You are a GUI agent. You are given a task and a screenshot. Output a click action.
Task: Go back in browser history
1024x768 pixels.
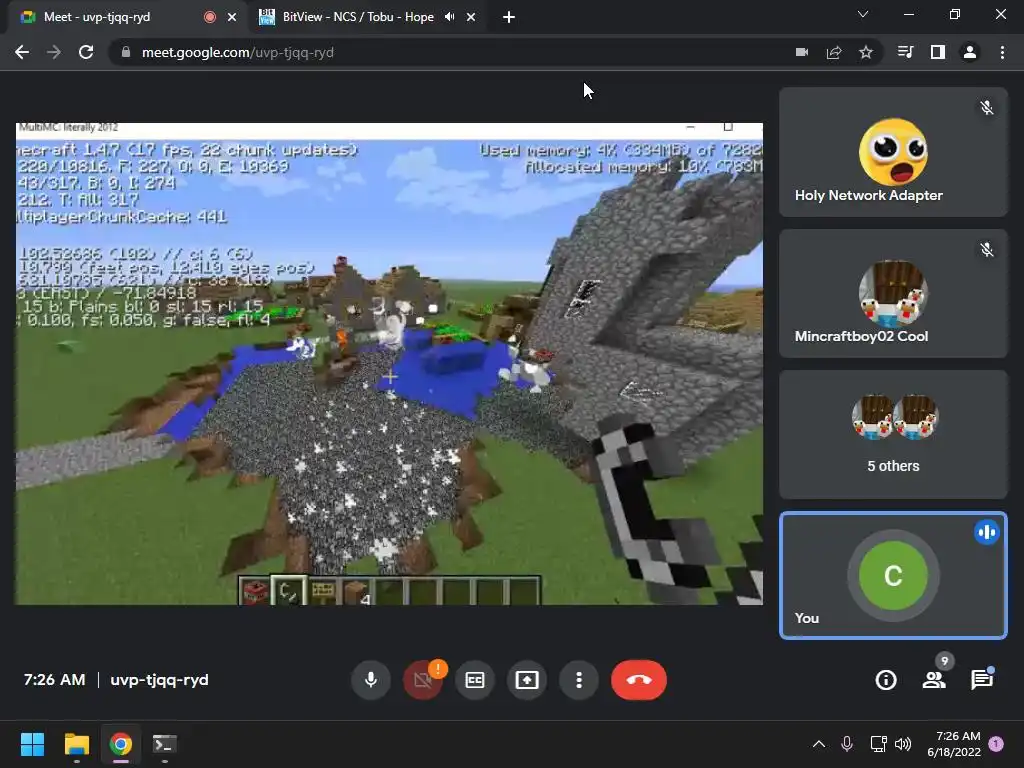22,52
